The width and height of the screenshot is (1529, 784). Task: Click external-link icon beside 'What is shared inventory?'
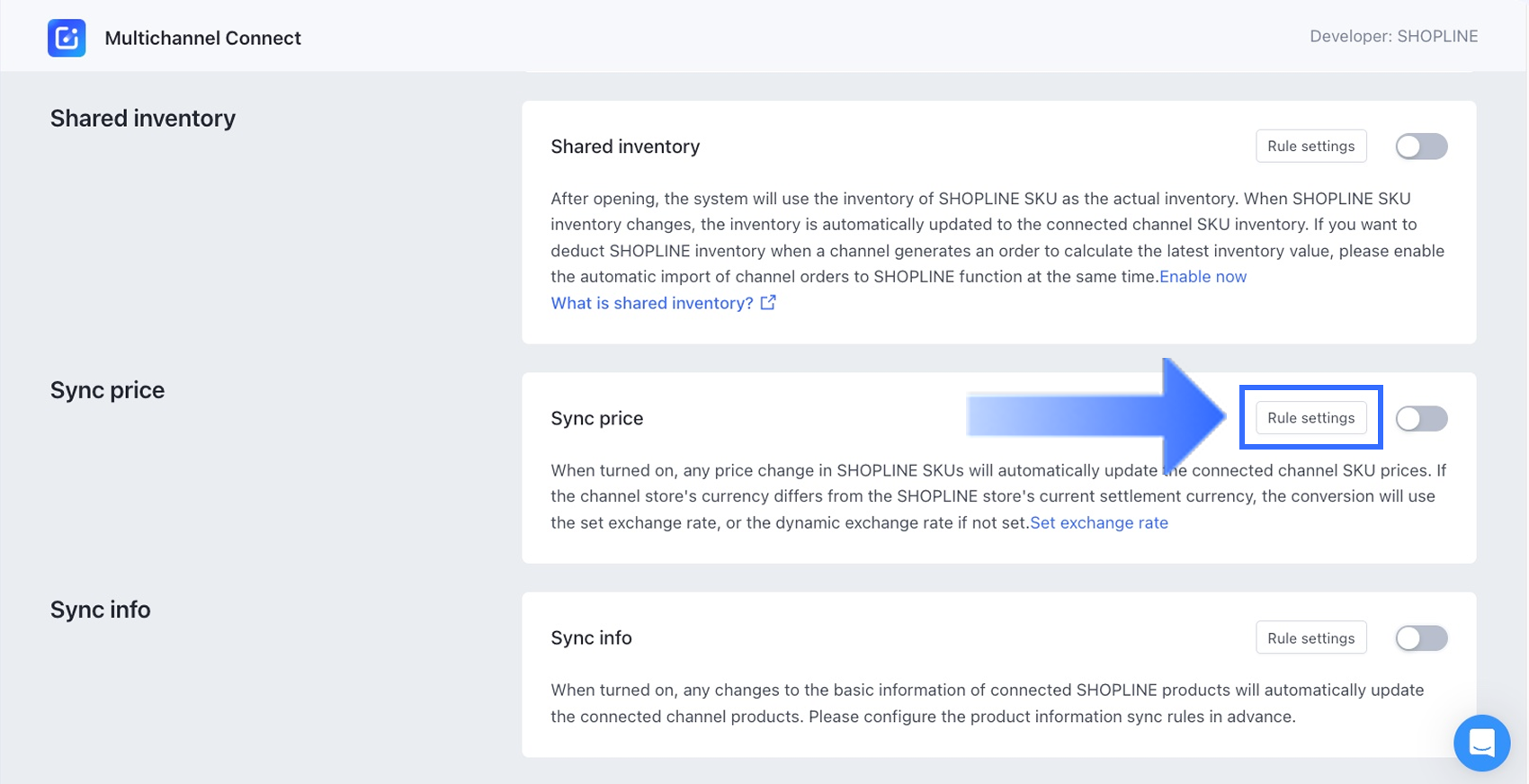768,303
